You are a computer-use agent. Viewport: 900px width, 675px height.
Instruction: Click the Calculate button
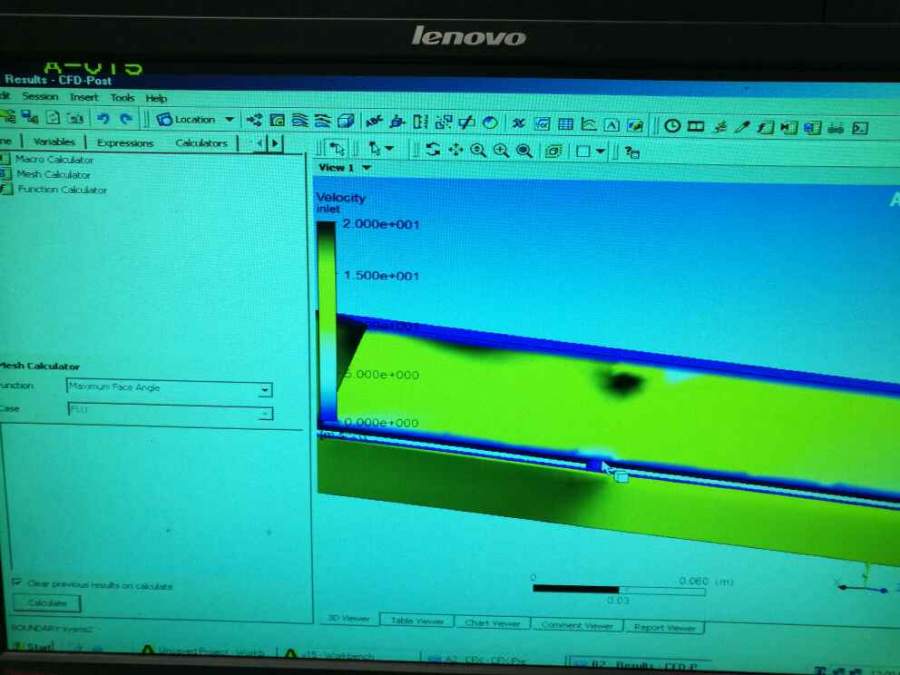[47, 603]
